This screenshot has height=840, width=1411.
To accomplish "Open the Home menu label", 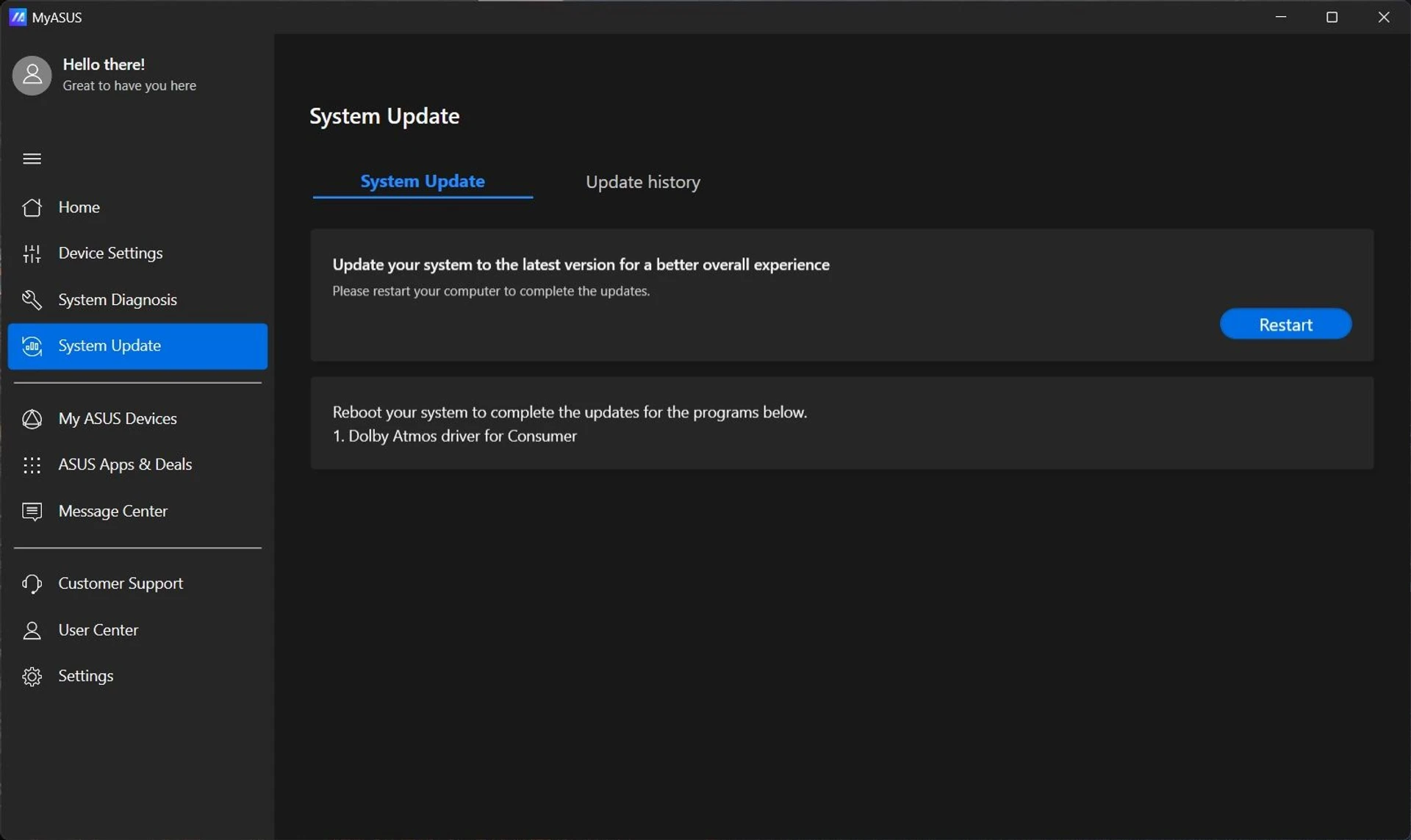I will tap(79, 207).
